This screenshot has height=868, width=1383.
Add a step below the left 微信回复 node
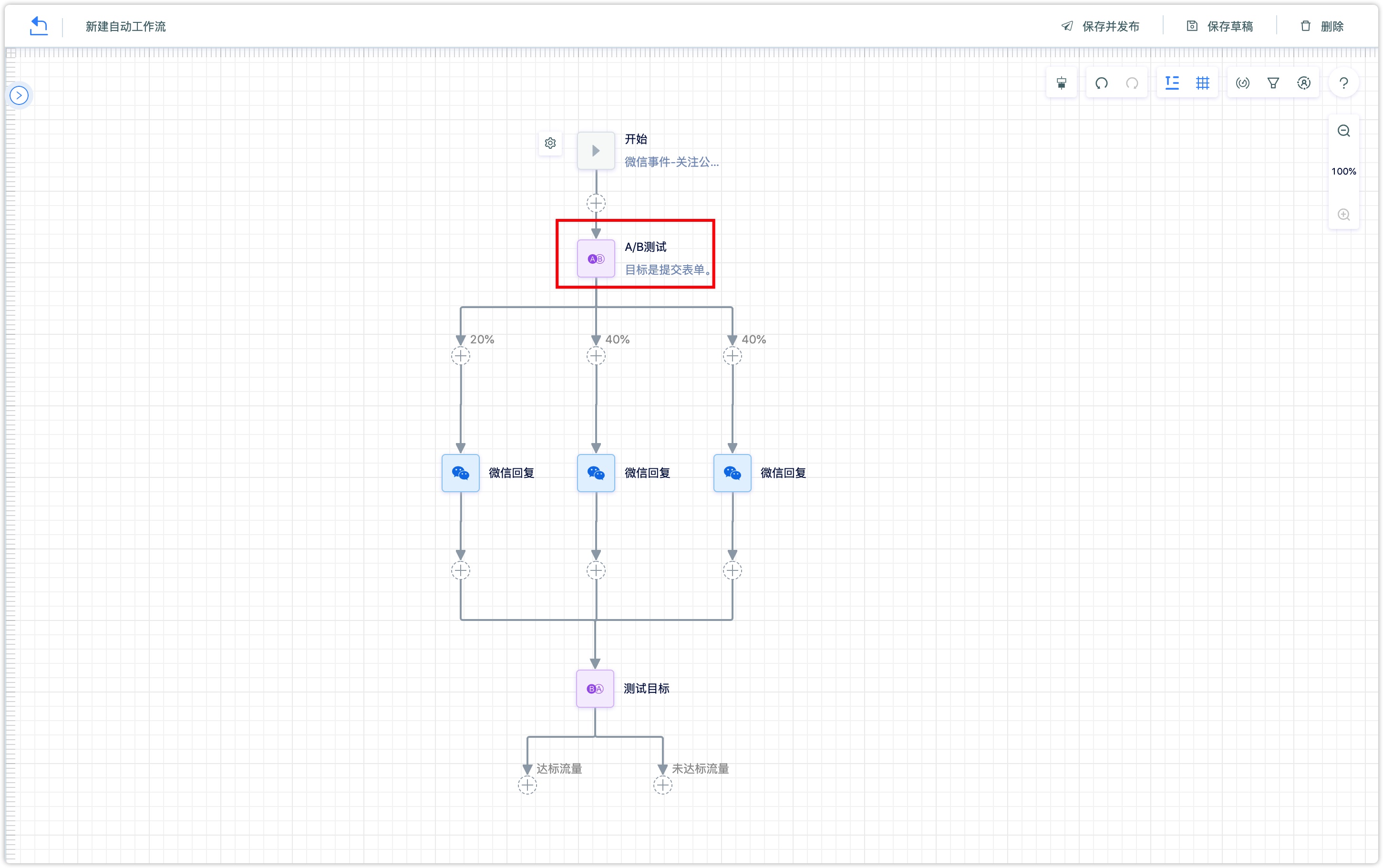(x=460, y=570)
